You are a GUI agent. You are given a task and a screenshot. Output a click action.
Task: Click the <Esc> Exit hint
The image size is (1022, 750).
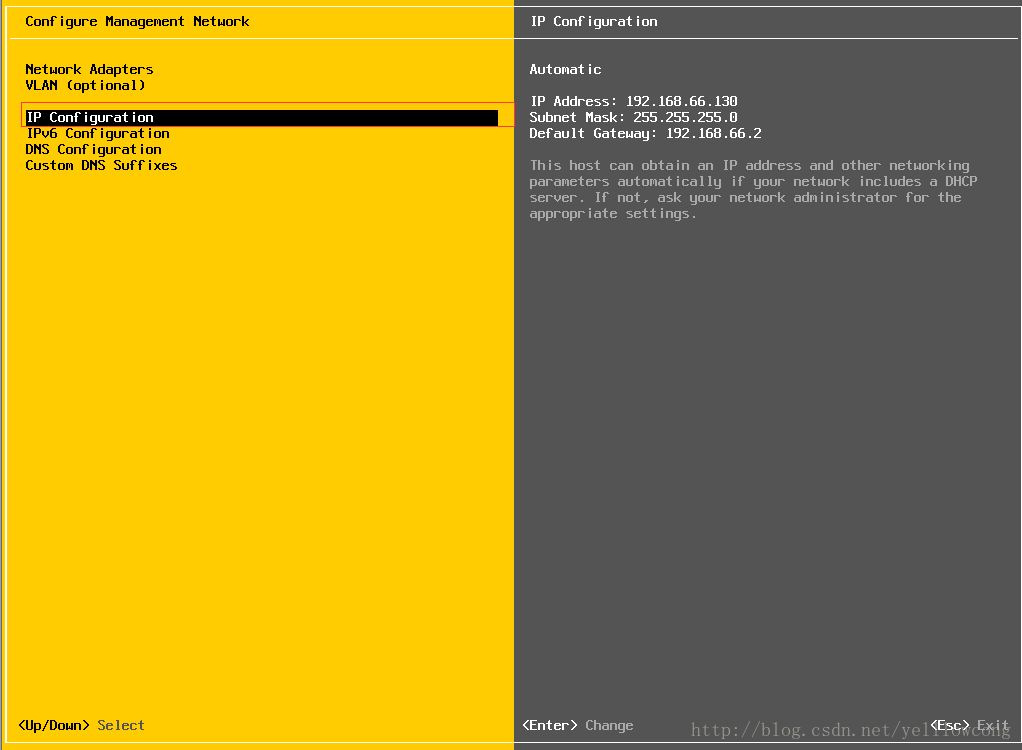pos(970,725)
